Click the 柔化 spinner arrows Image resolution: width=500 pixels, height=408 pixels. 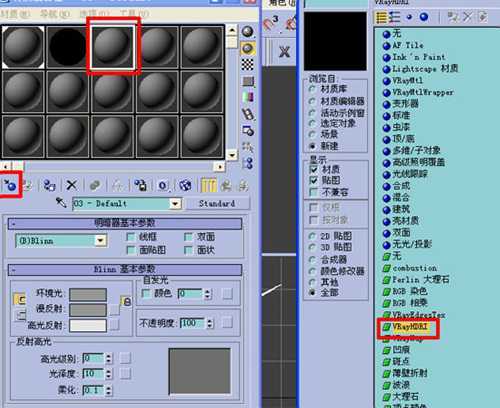[108, 390]
